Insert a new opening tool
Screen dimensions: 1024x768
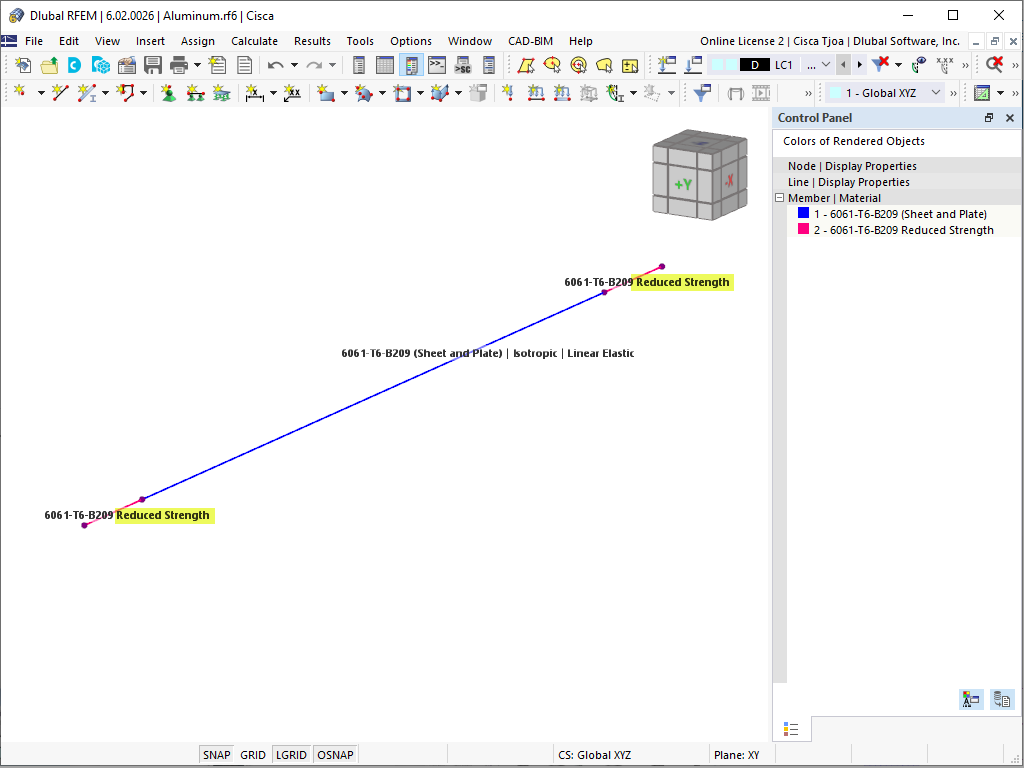click(402, 93)
